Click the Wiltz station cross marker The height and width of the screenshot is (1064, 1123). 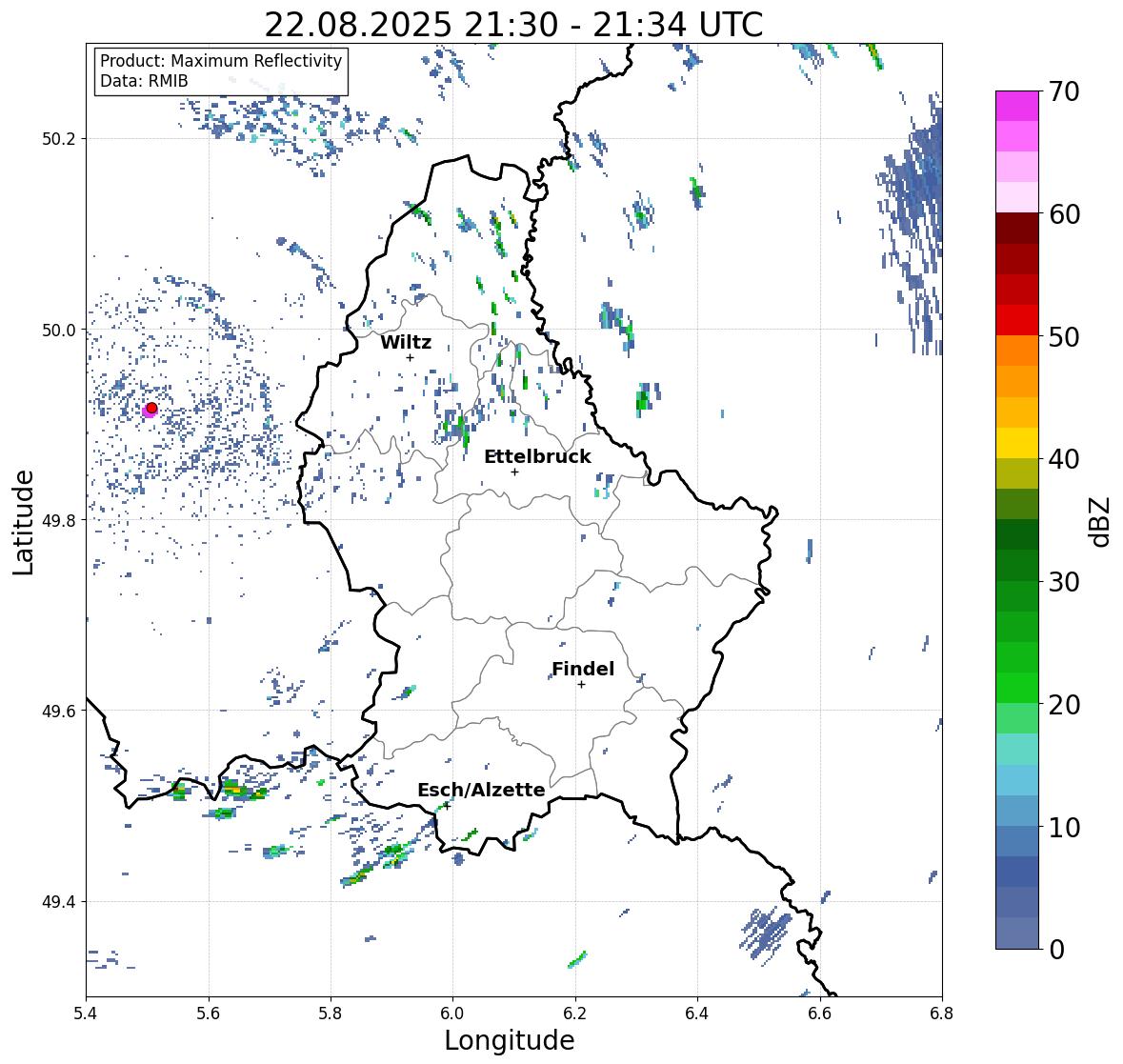tap(410, 357)
